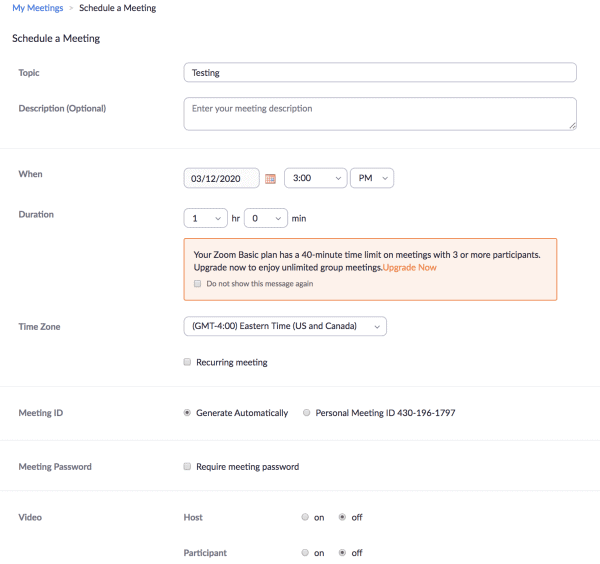Open the 3:00 start time dropdown

coord(316,178)
